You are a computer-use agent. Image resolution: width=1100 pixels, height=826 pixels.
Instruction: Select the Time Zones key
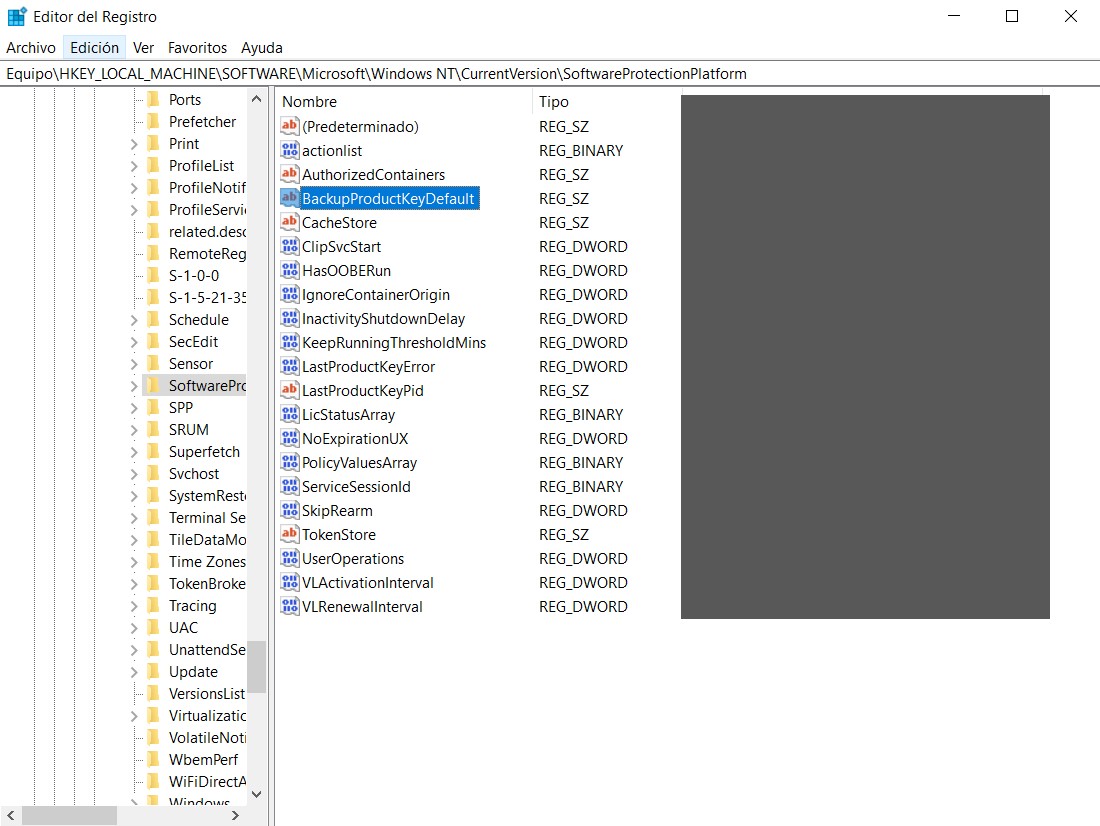tap(207, 561)
